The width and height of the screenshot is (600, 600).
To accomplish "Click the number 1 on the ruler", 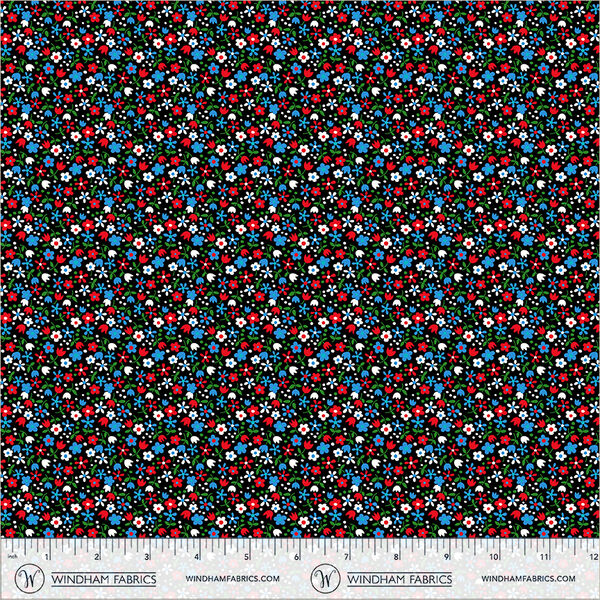I will point(47,556).
